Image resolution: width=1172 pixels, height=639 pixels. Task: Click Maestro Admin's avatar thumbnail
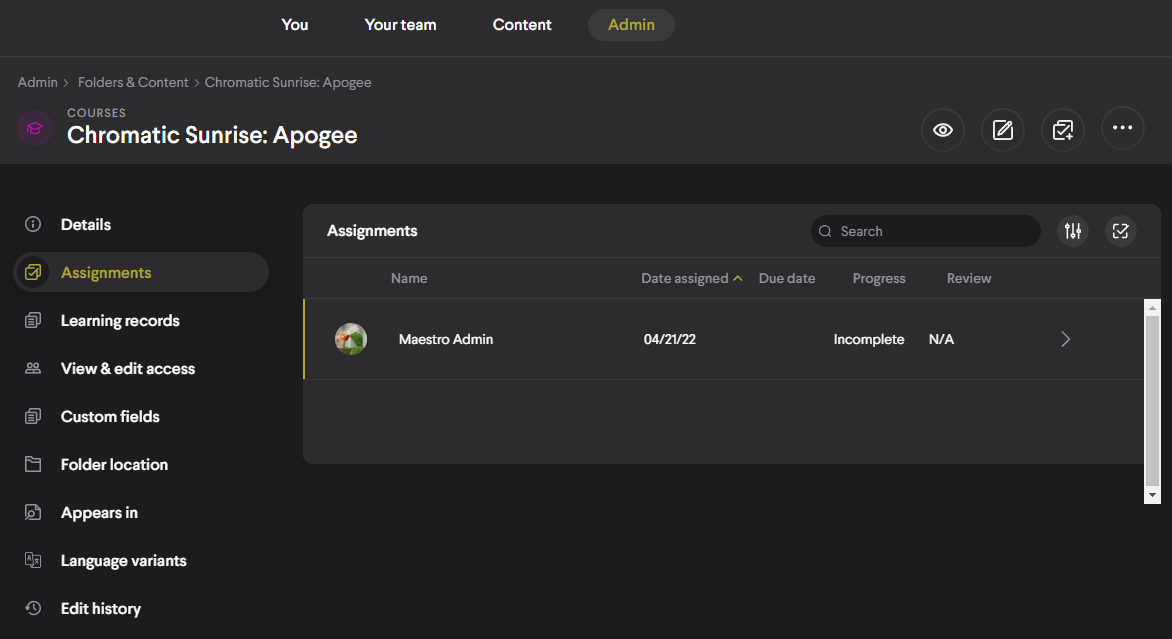351,339
